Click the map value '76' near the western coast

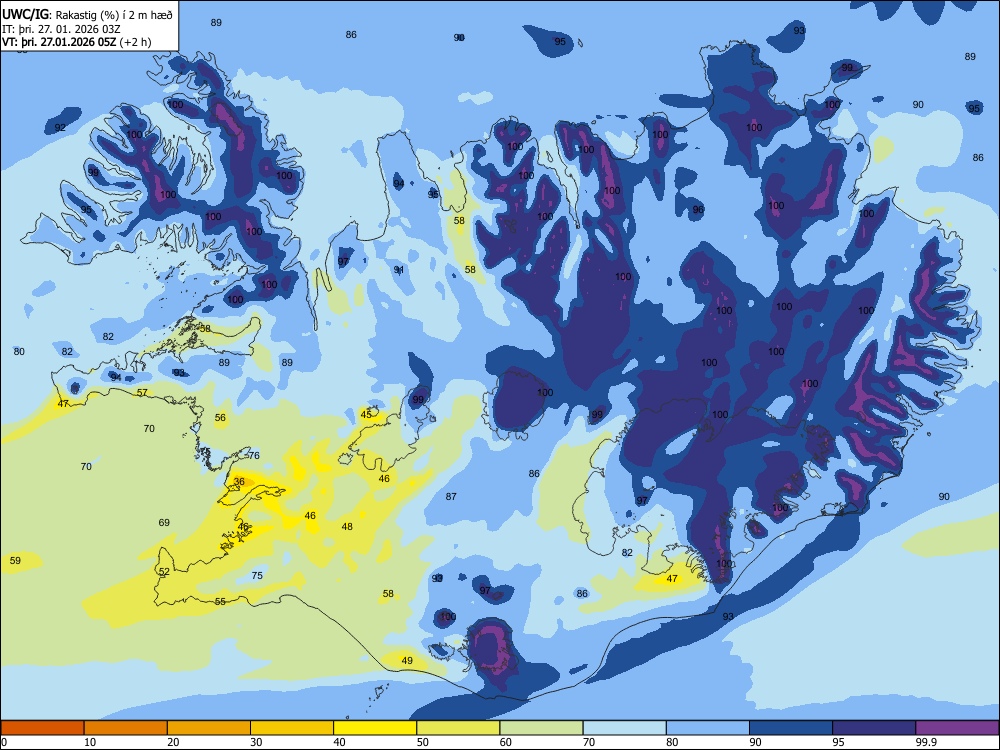pyautogui.click(x=254, y=455)
